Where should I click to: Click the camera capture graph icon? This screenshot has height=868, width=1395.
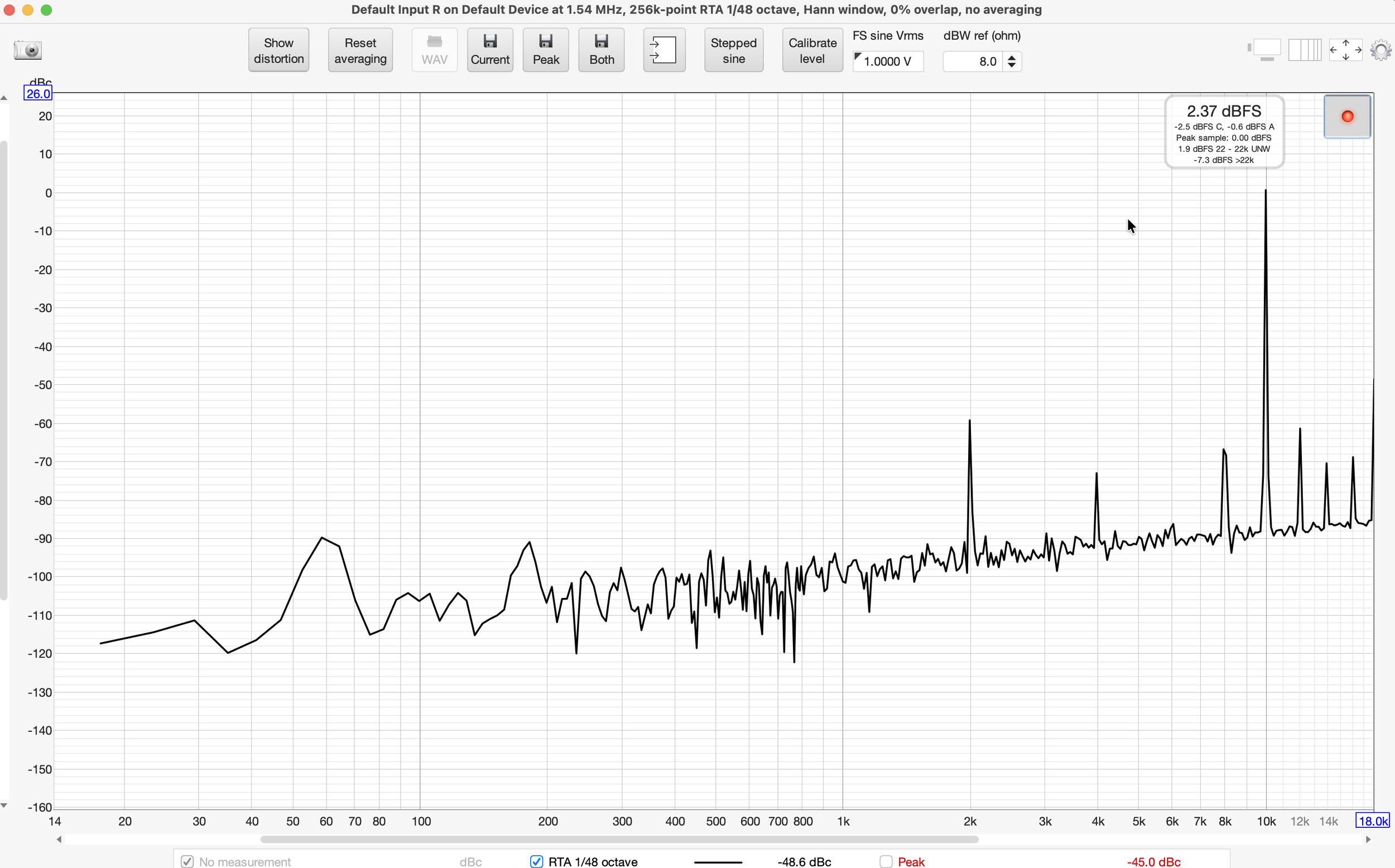pyautogui.click(x=27, y=50)
